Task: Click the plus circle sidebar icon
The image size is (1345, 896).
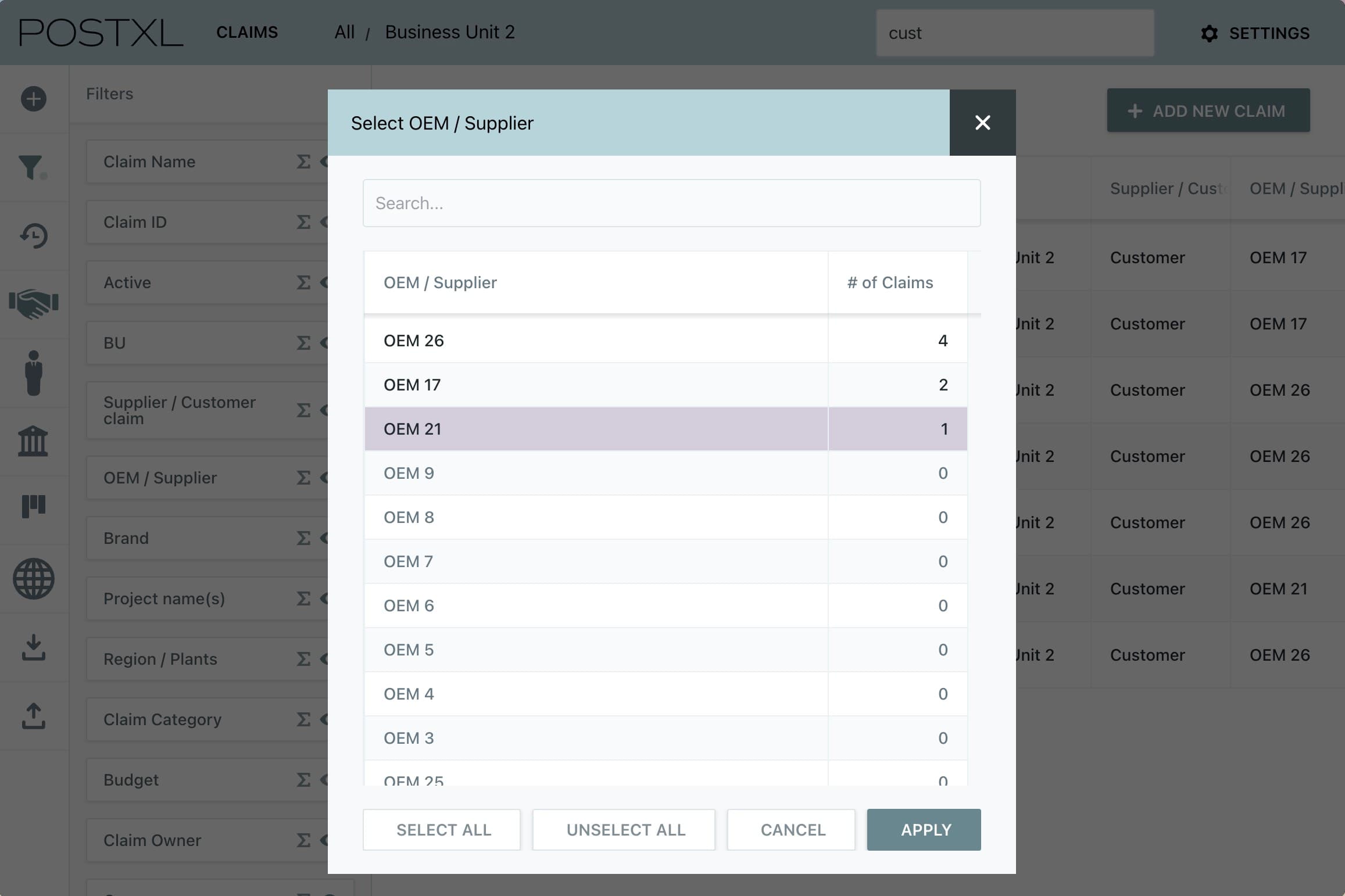Action: click(34, 99)
